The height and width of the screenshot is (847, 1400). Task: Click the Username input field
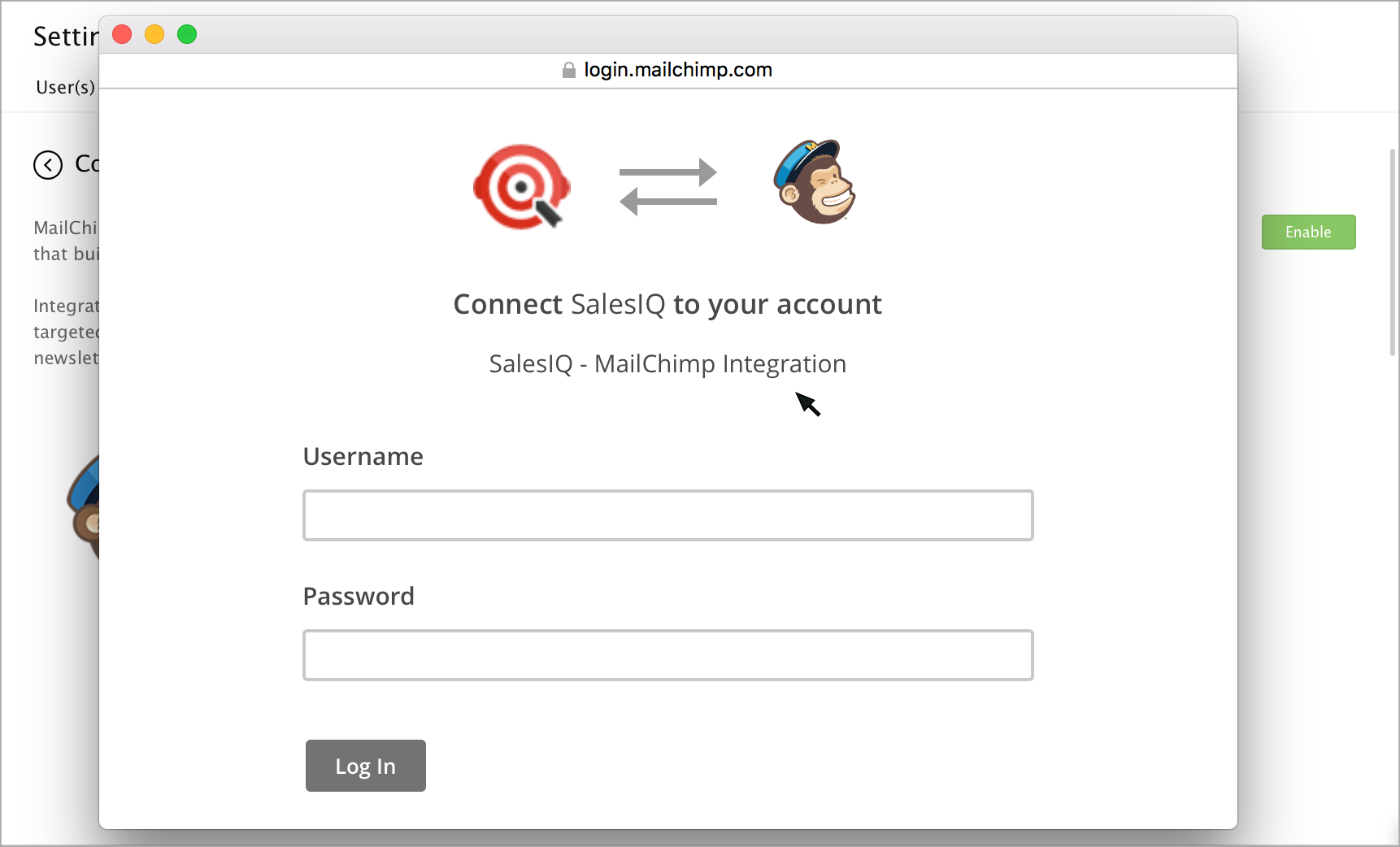pos(667,515)
